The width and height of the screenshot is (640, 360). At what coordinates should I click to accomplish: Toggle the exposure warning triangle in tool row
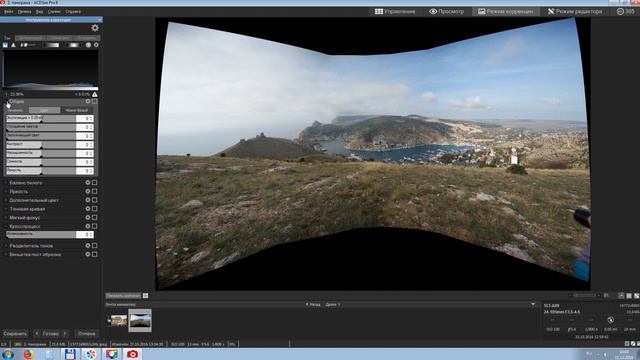coord(13,45)
